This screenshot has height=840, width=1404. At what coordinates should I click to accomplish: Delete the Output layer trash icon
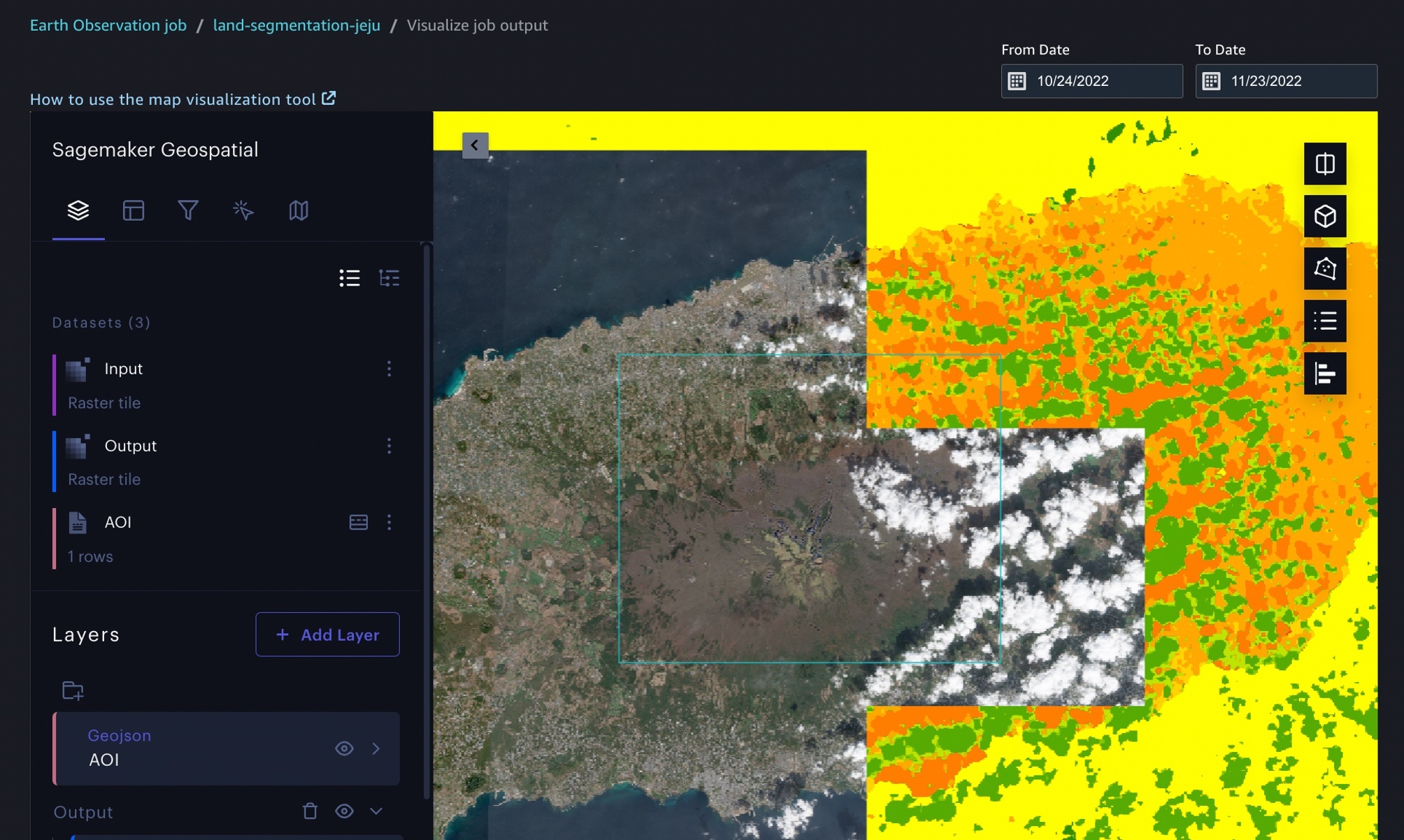(310, 811)
